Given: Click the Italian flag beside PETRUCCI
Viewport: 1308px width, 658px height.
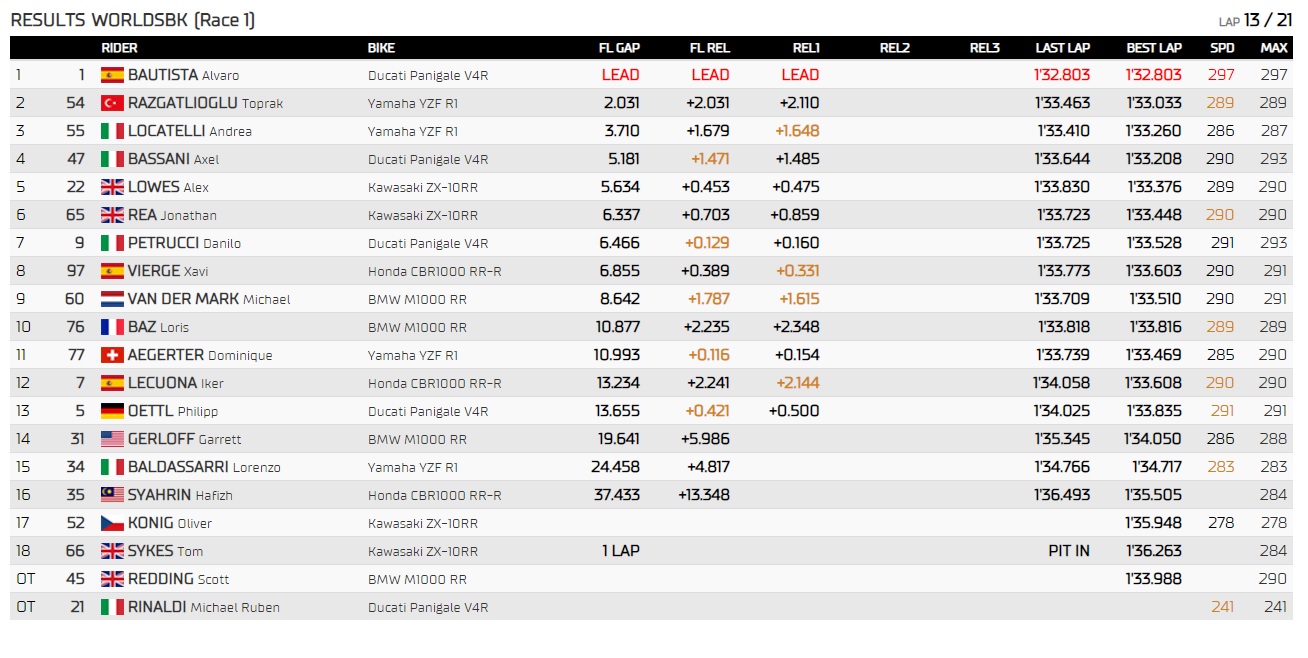Looking at the screenshot, I should click(x=112, y=243).
